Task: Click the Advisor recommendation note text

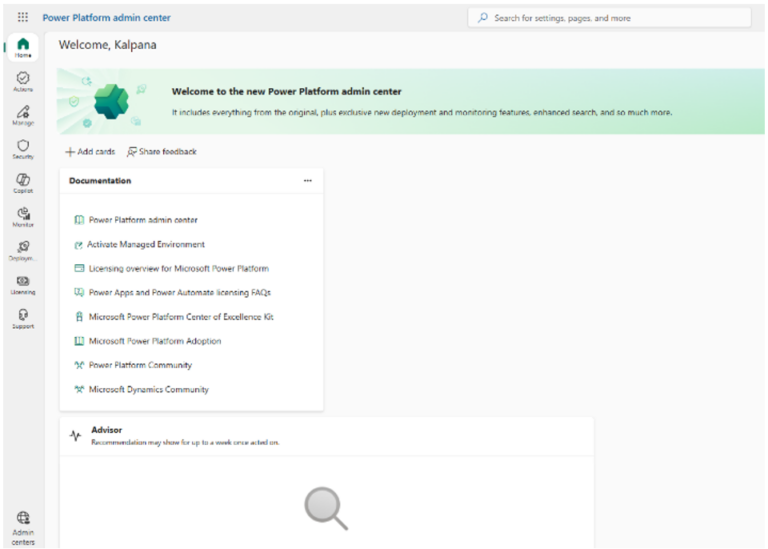Action: point(185,442)
